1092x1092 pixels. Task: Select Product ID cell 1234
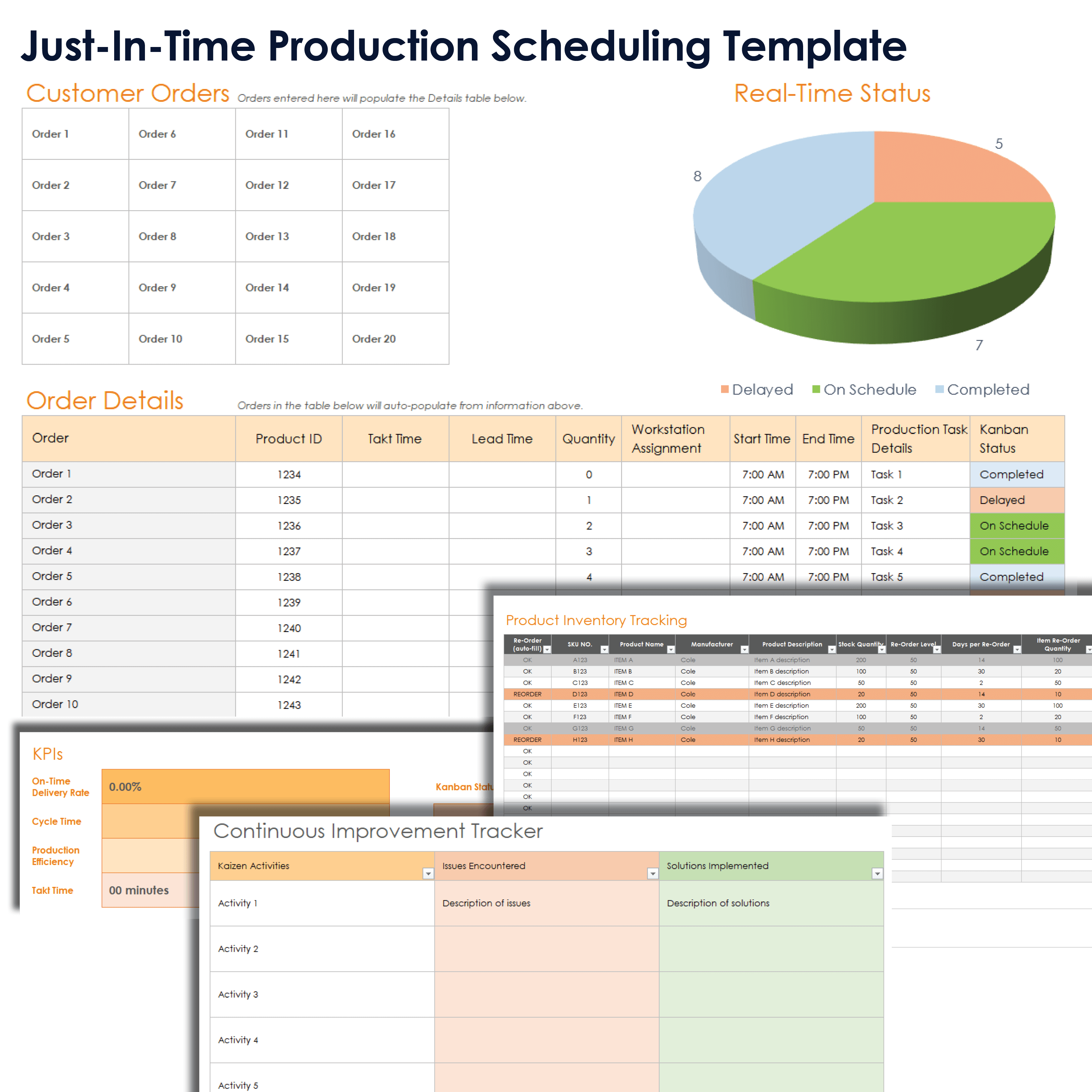coord(289,474)
